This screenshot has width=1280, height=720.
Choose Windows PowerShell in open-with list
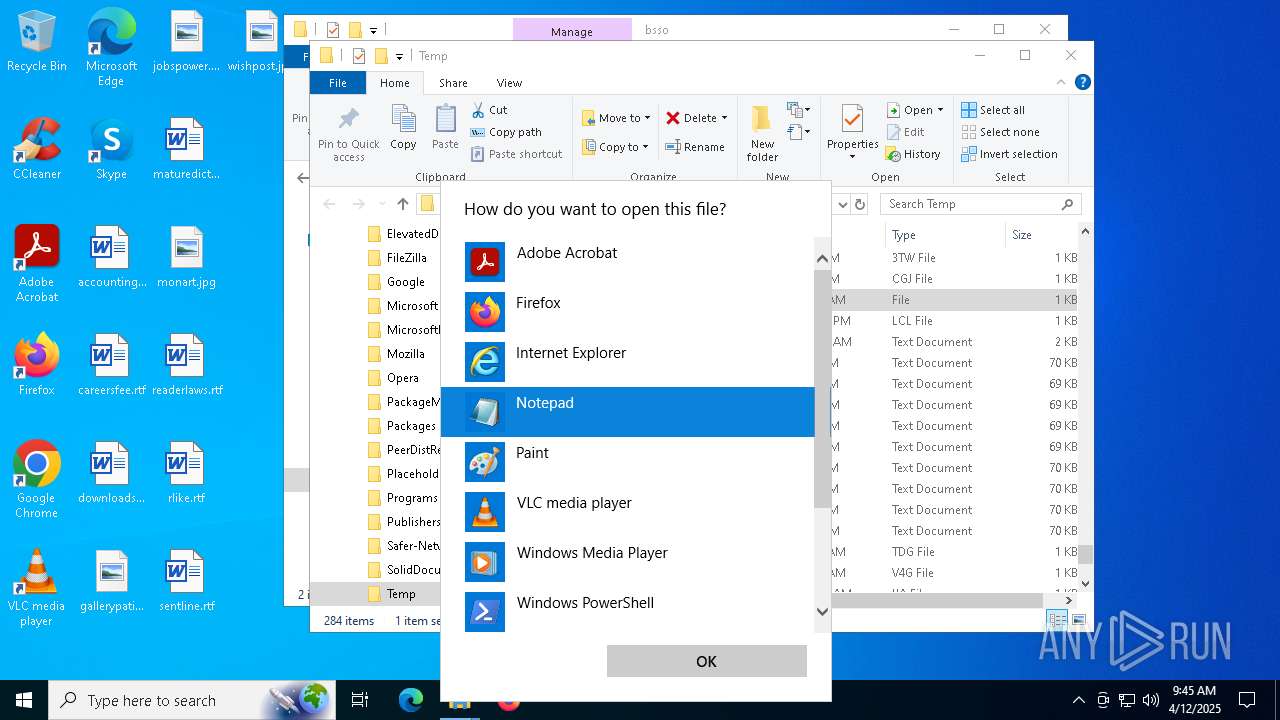[627, 610]
